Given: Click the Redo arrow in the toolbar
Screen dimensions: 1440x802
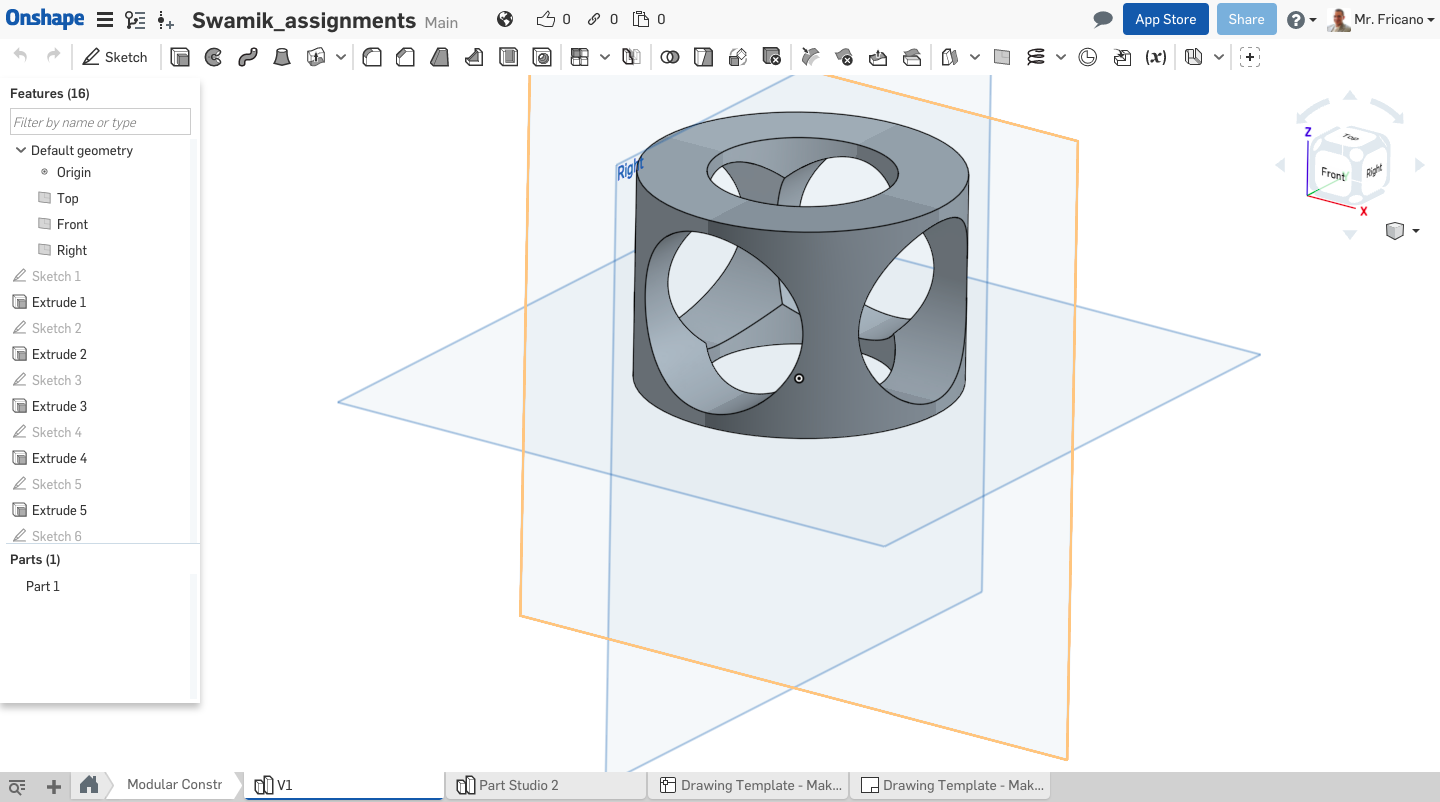Looking at the screenshot, I should click(54, 56).
